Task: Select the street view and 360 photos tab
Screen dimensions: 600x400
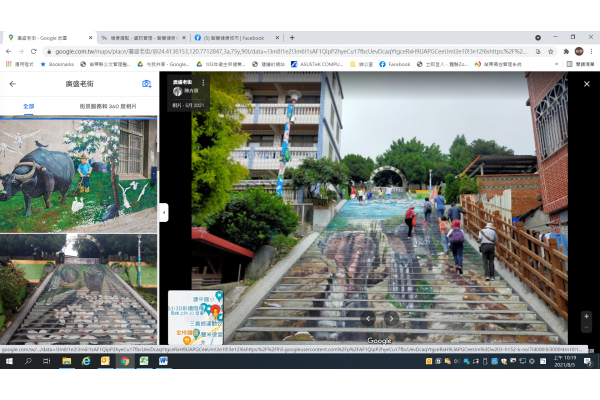Action: 108,106
